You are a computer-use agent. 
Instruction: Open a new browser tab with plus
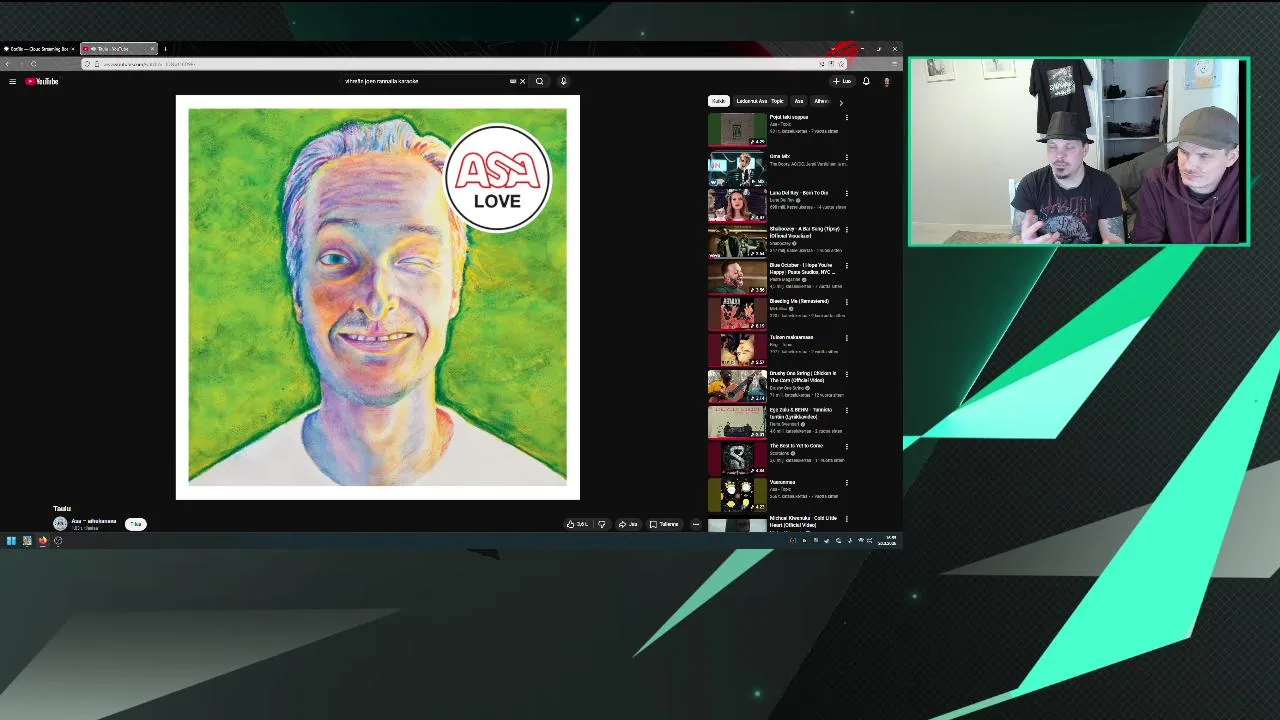pyautogui.click(x=165, y=48)
